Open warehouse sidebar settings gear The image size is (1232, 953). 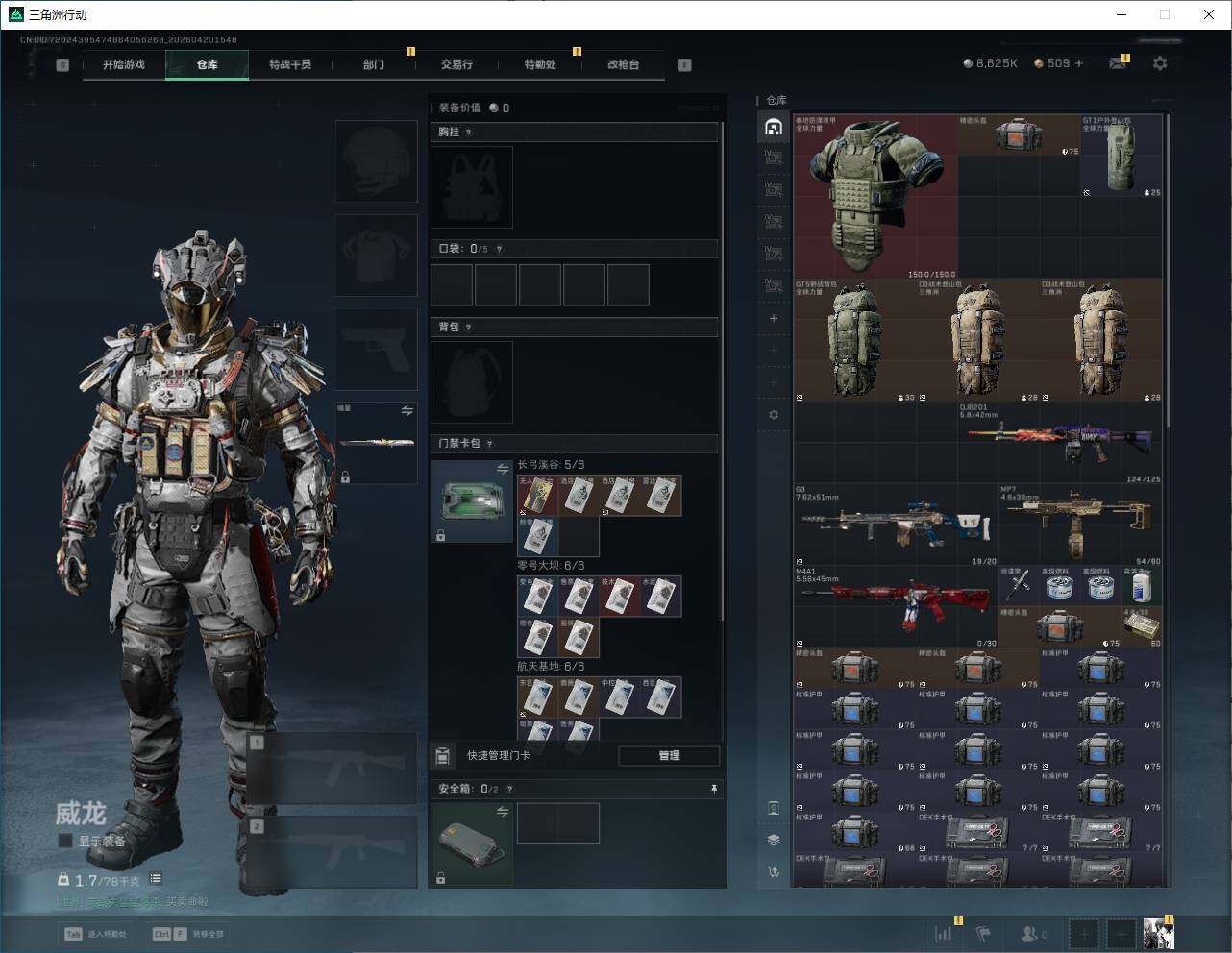(774, 415)
